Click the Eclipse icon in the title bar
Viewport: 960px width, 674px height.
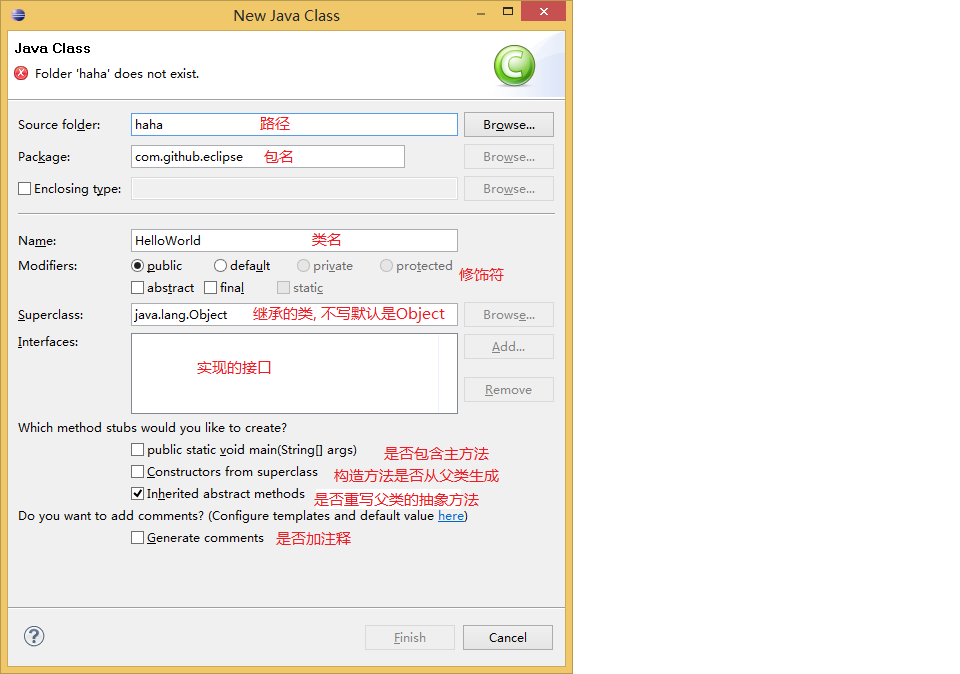(18, 15)
